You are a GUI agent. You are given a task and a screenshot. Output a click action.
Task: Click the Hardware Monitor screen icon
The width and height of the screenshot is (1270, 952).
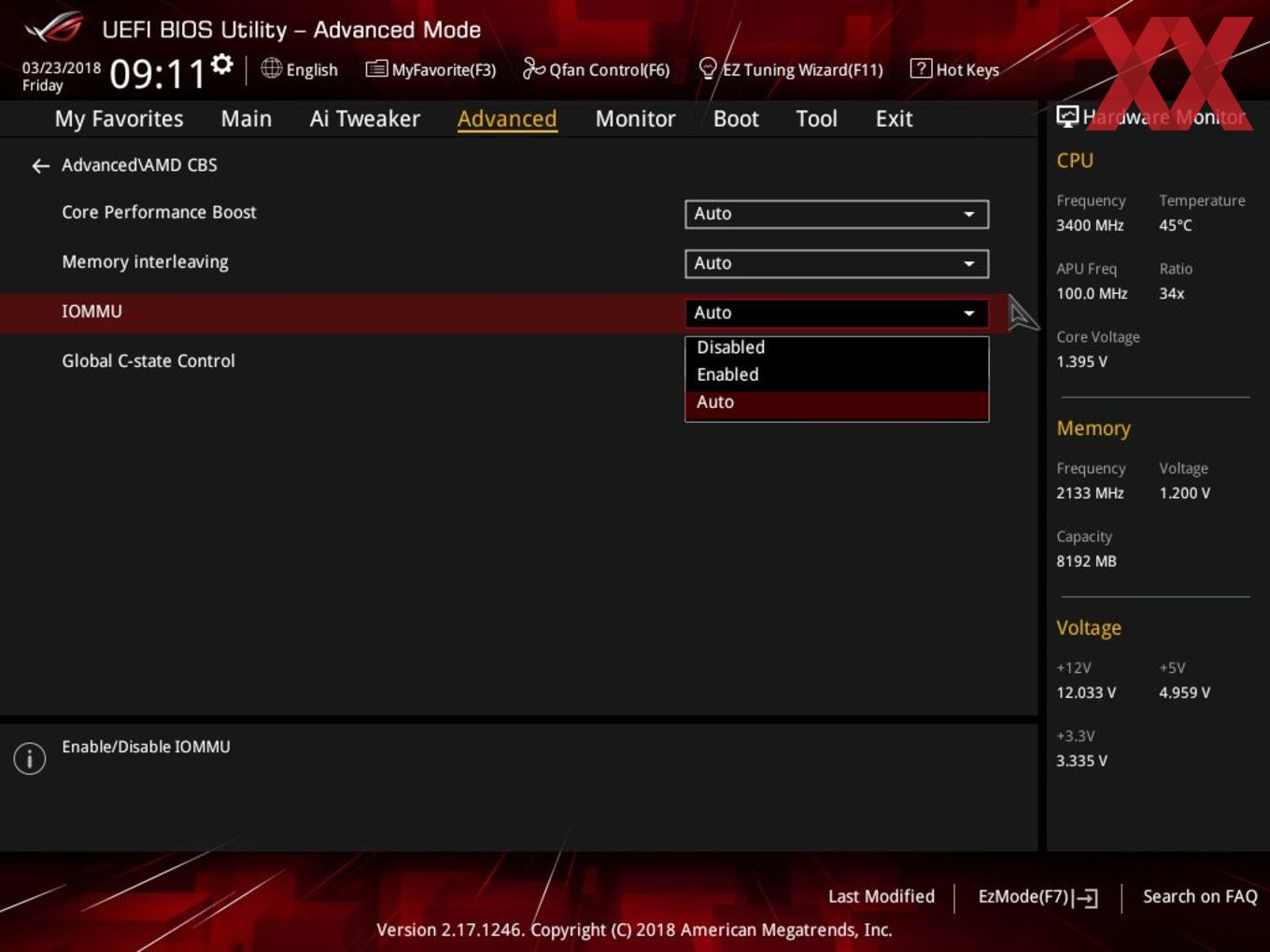click(1067, 117)
